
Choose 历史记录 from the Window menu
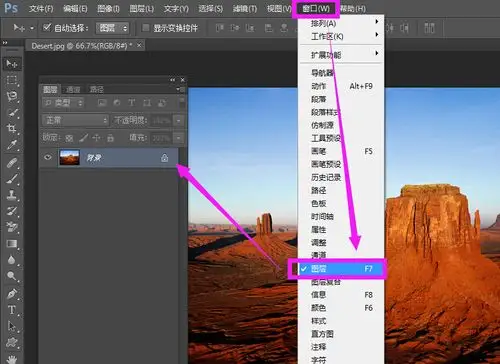coord(341,177)
